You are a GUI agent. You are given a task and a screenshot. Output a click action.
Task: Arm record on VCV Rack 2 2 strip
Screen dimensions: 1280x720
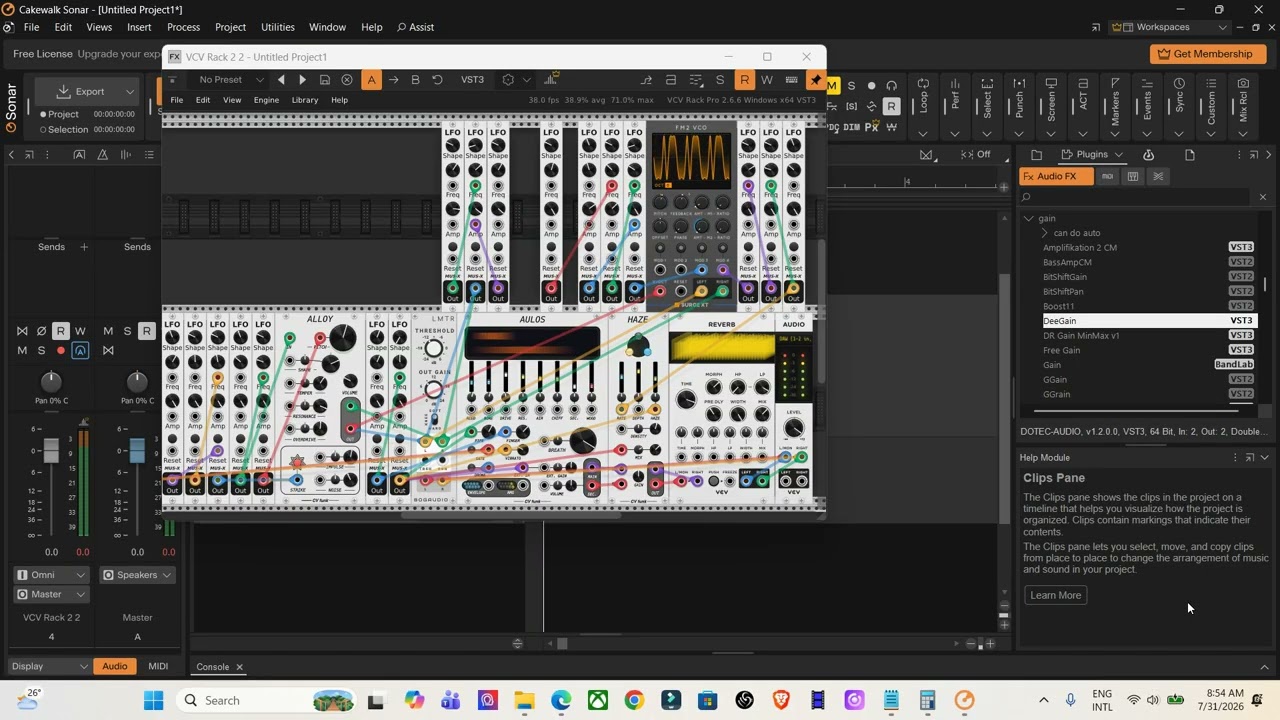click(60, 350)
